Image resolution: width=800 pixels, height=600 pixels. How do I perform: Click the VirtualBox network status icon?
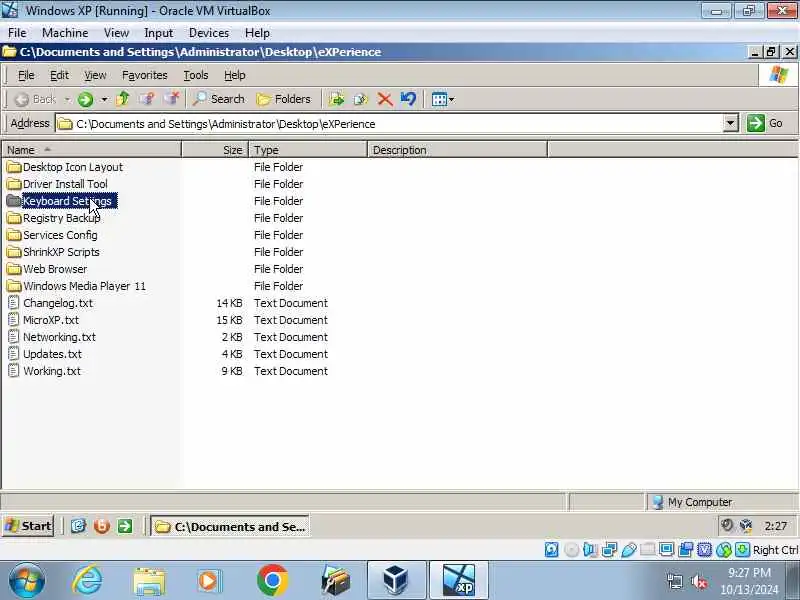609,549
